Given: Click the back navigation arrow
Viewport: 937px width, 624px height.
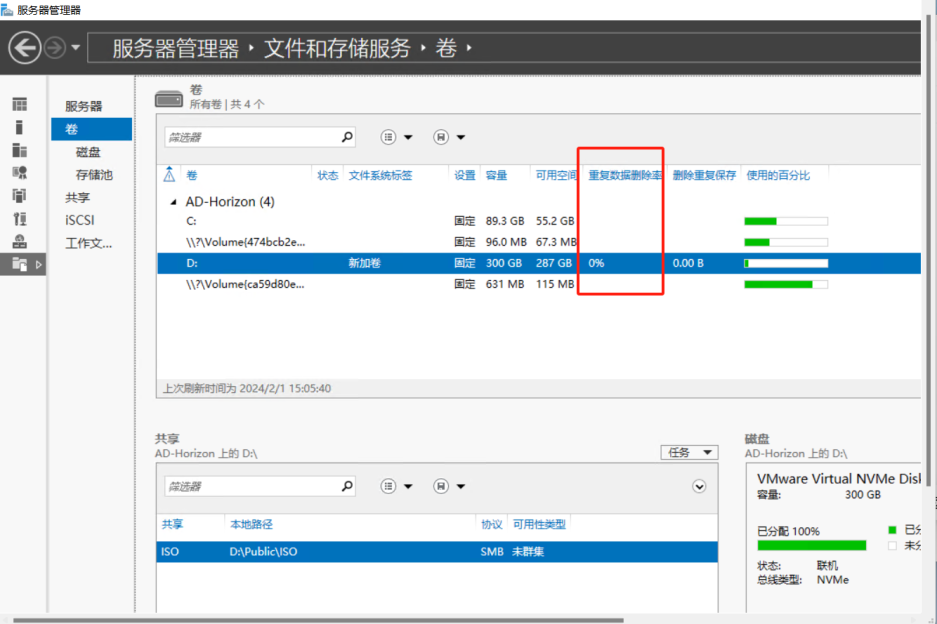Looking at the screenshot, I should 25,47.
